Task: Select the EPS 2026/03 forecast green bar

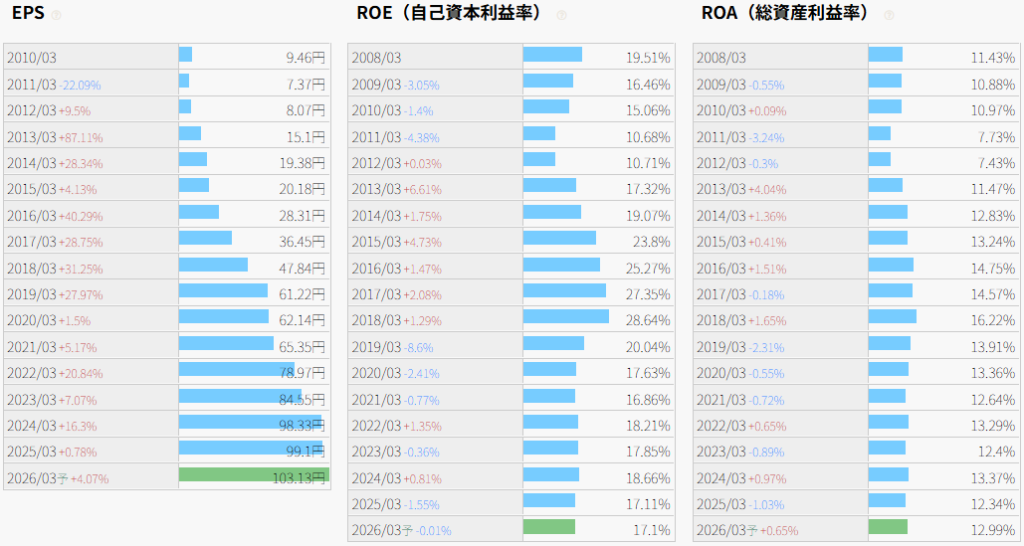Action: click(x=253, y=475)
